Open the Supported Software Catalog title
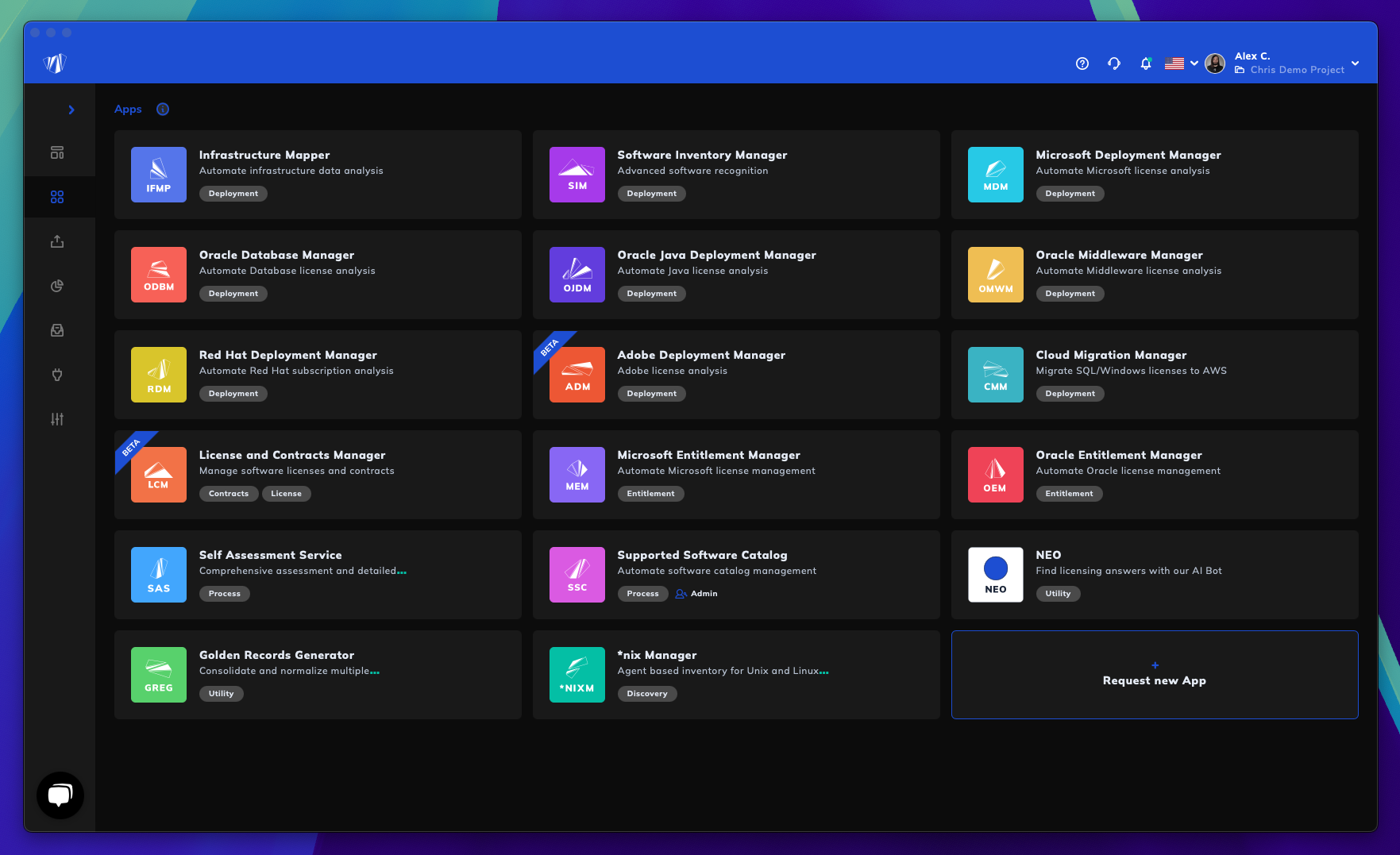The width and height of the screenshot is (1400, 855). [x=703, y=555]
